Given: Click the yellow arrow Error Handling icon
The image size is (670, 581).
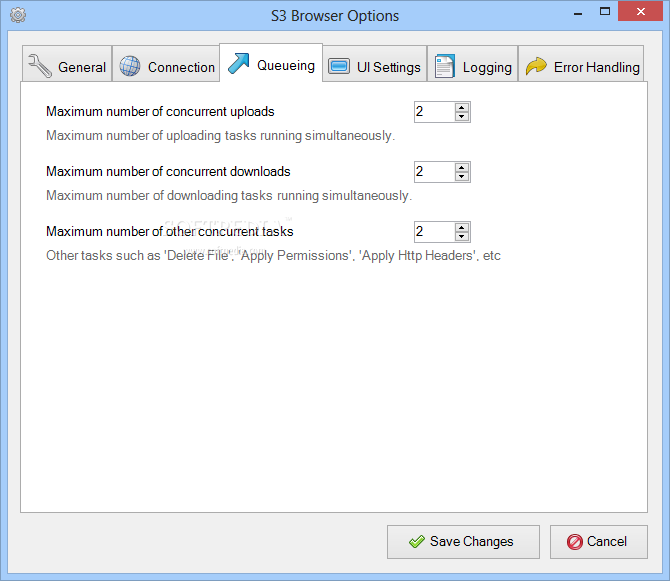Looking at the screenshot, I should point(536,66).
